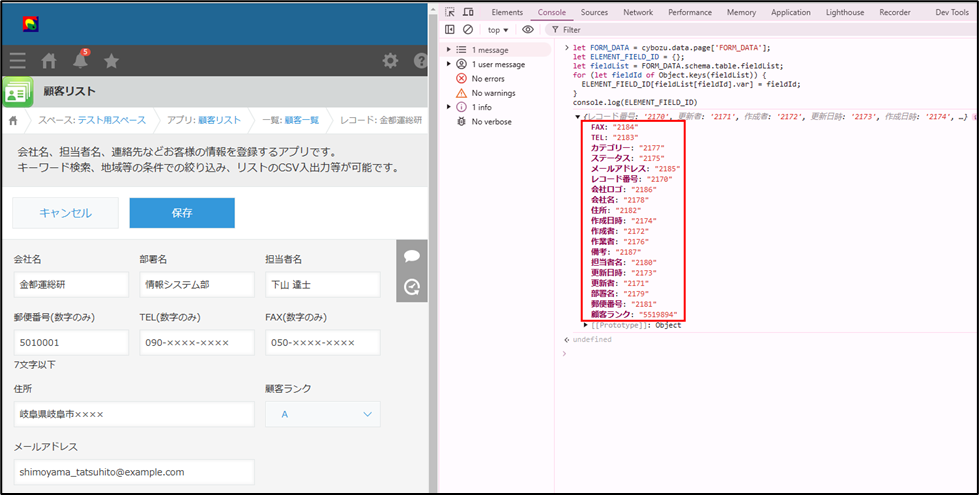Viewport: 979px width, 495px height.
Task: Open the record history clock icon
Action: click(411, 287)
